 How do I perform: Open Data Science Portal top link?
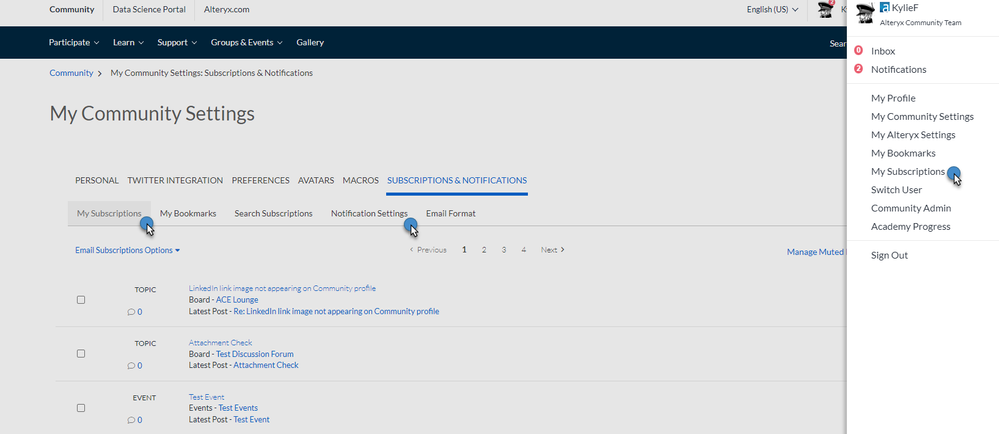point(149,10)
